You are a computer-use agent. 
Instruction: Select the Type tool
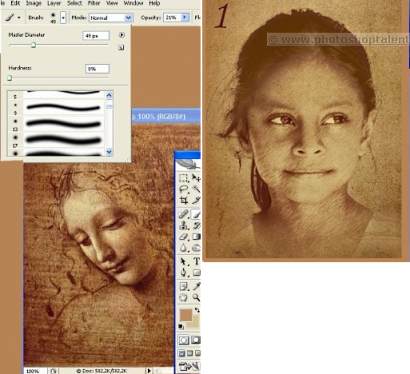[x=196, y=262]
